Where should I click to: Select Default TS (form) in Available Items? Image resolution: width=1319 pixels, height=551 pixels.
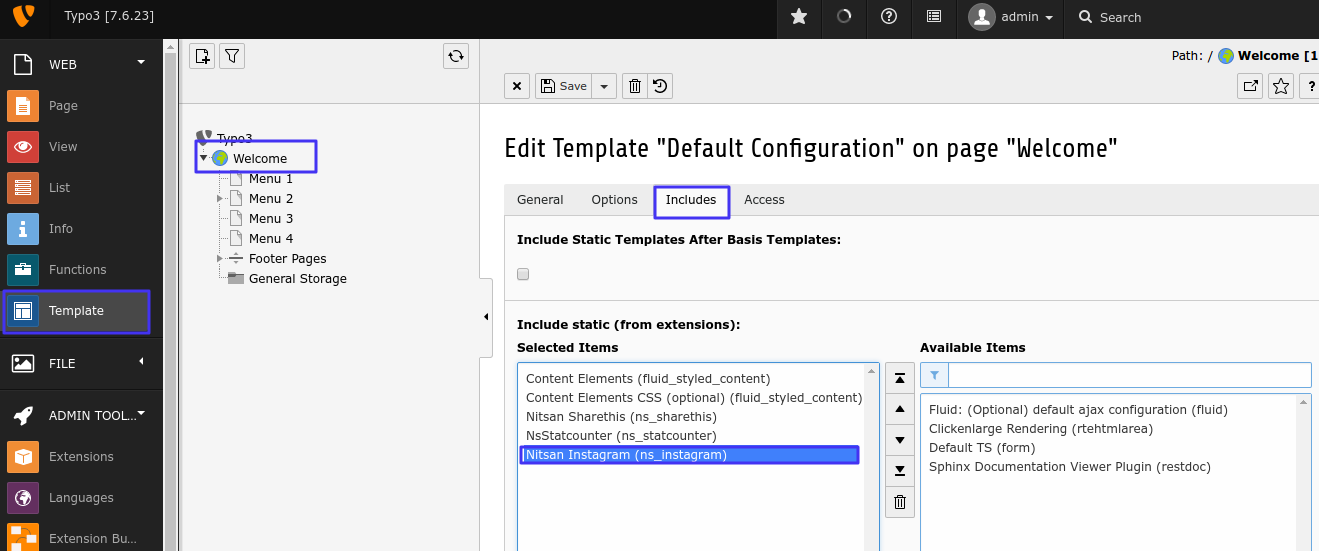point(982,448)
